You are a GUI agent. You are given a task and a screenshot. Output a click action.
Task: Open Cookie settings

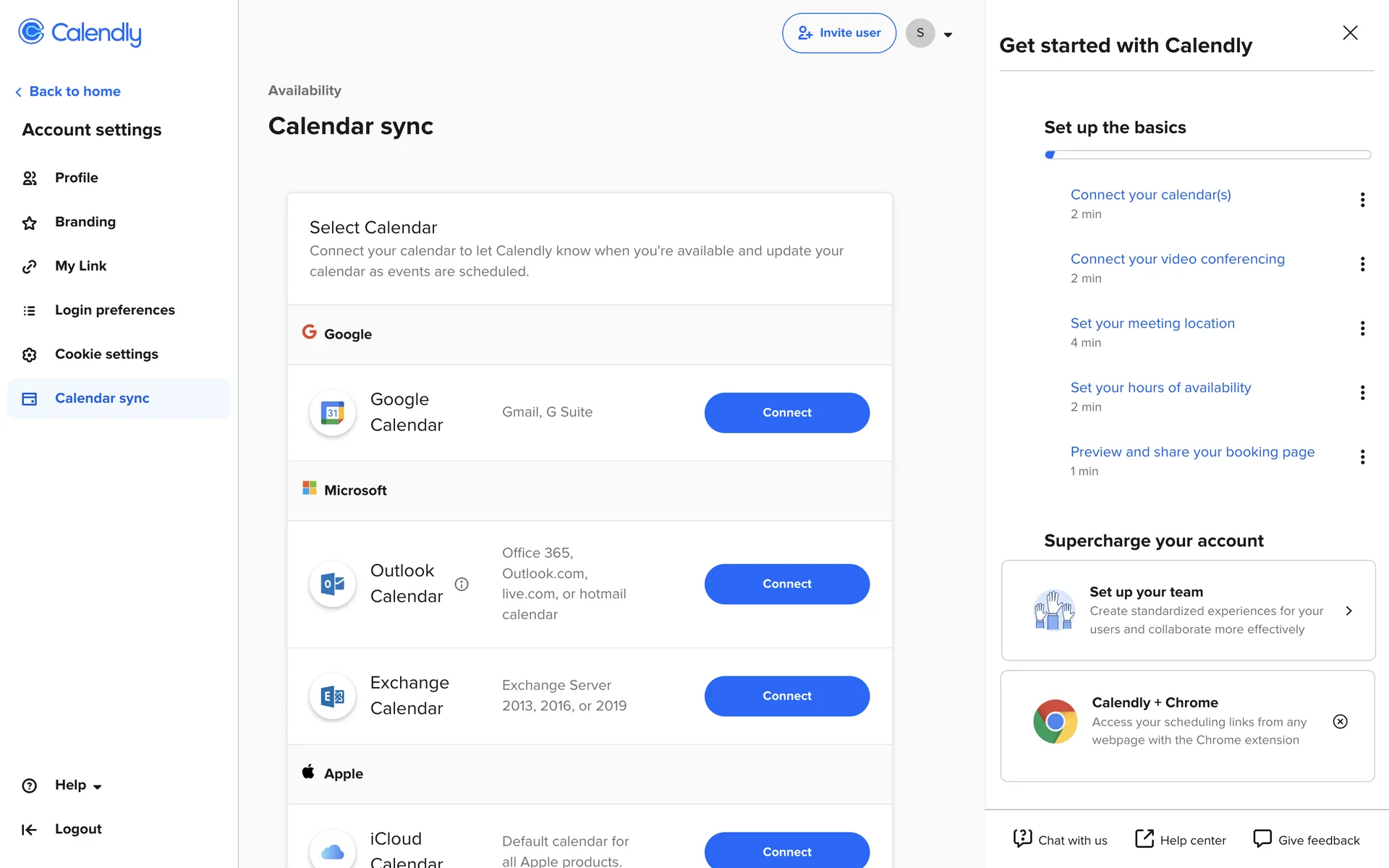(106, 354)
